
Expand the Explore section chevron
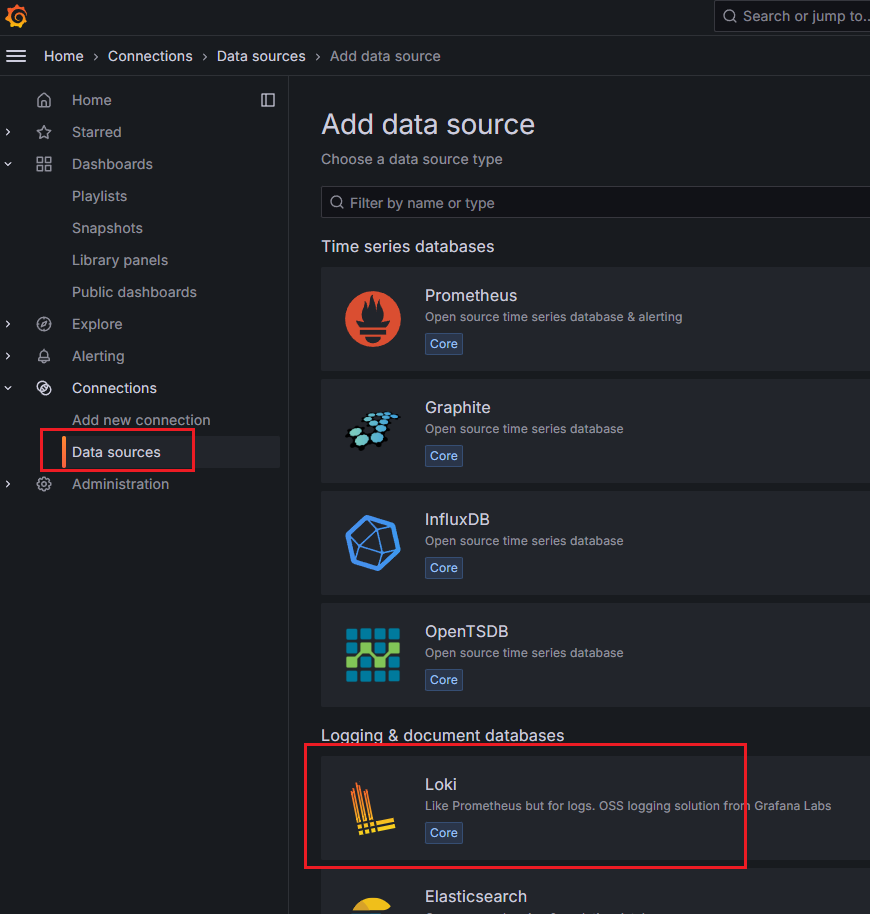click(8, 324)
